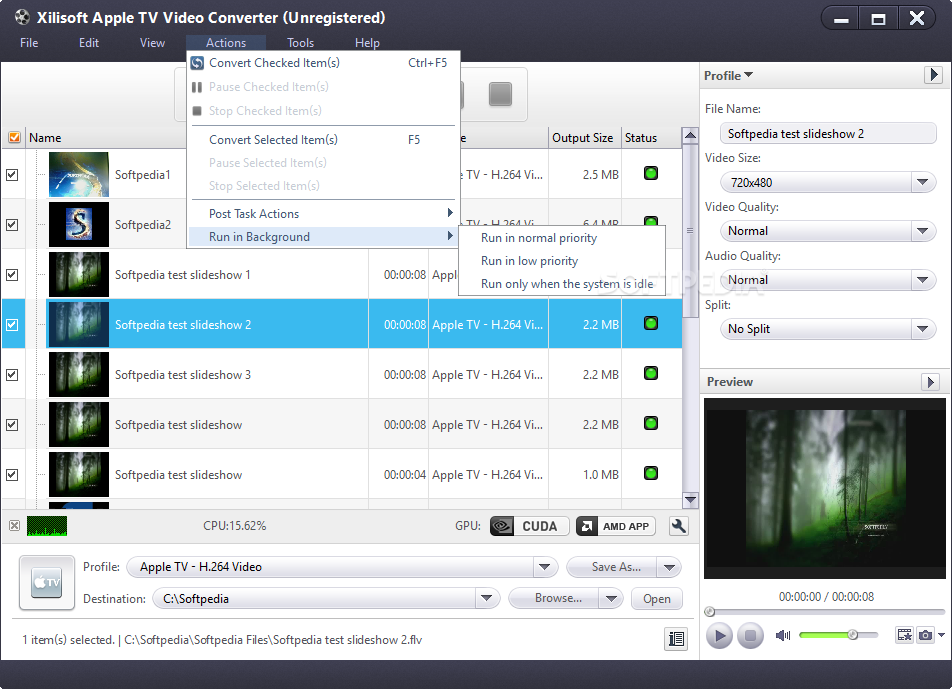Image resolution: width=952 pixels, height=689 pixels.
Task: Stop the preview playback
Action: pyautogui.click(x=750, y=636)
